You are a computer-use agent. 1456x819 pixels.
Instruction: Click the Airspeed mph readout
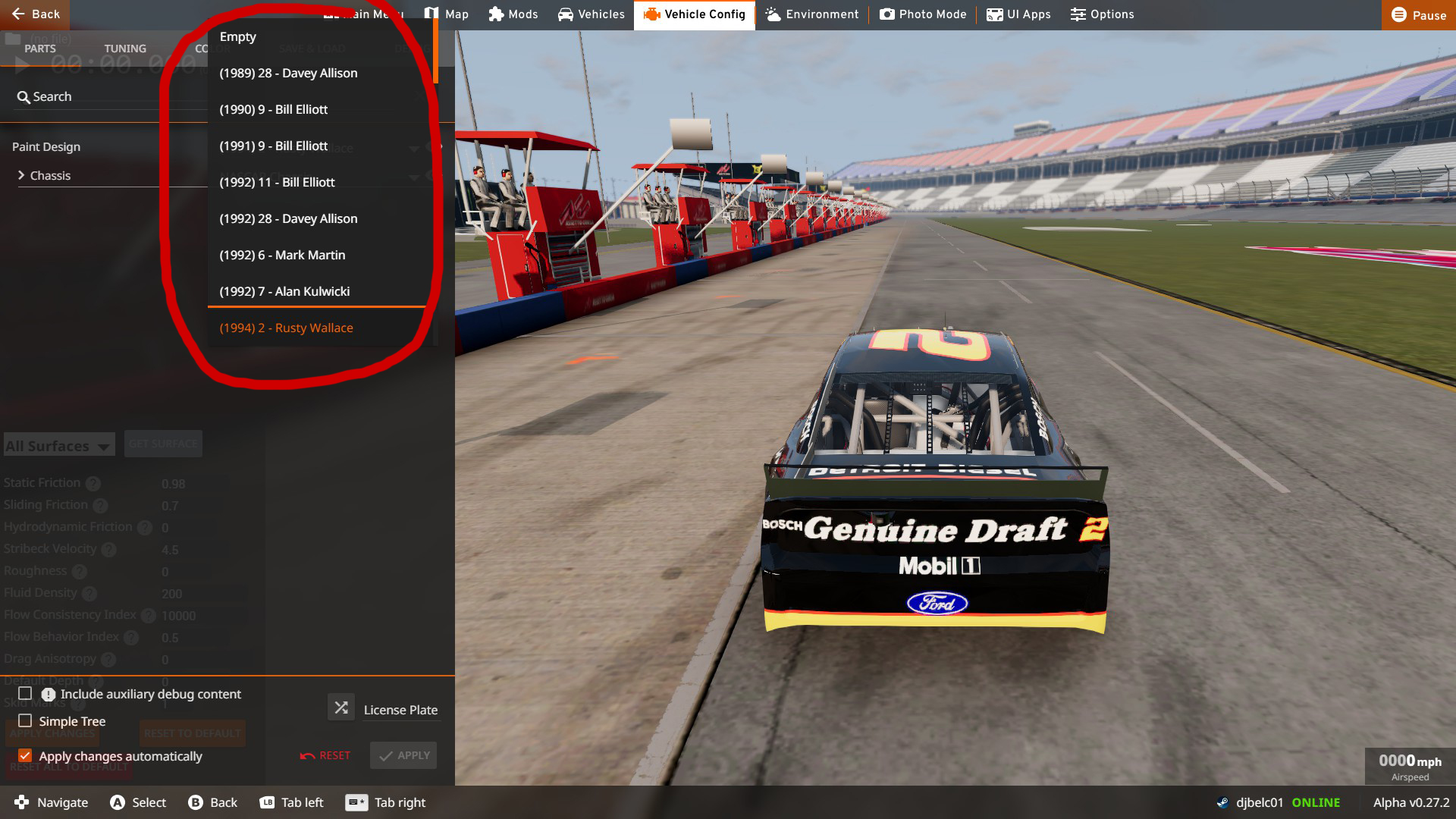(1410, 767)
